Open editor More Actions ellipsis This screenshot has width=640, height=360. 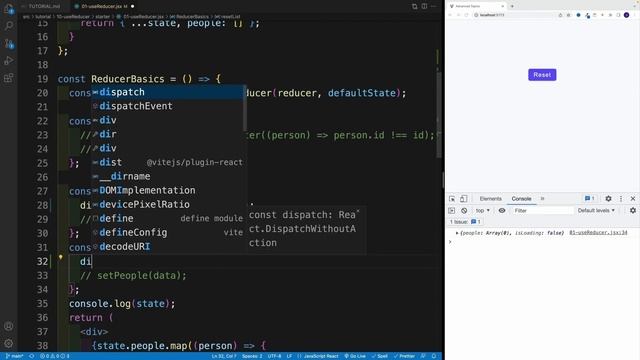coord(433,6)
